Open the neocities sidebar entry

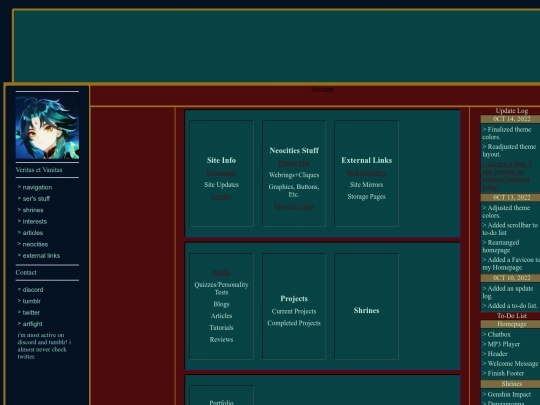coord(35,244)
